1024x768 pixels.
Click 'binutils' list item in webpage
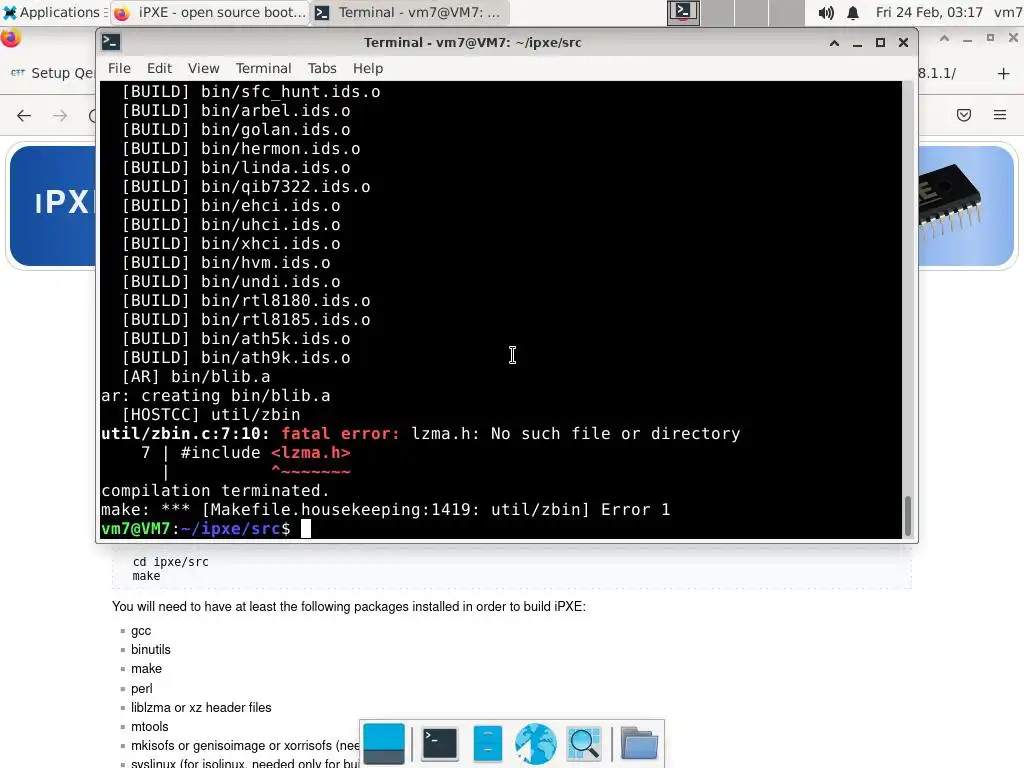(x=151, y=650)
